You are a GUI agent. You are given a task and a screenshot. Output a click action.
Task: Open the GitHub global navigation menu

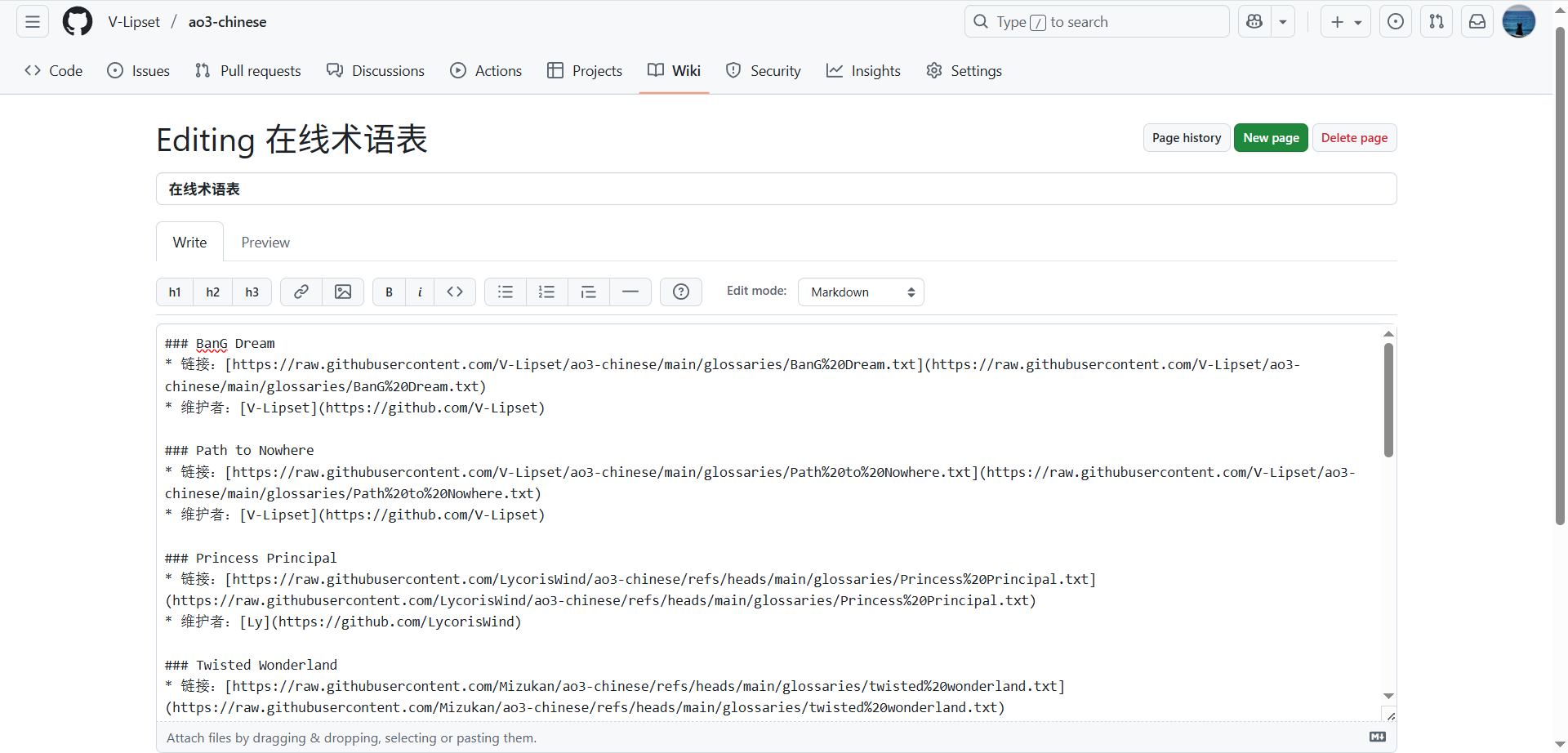33,22
